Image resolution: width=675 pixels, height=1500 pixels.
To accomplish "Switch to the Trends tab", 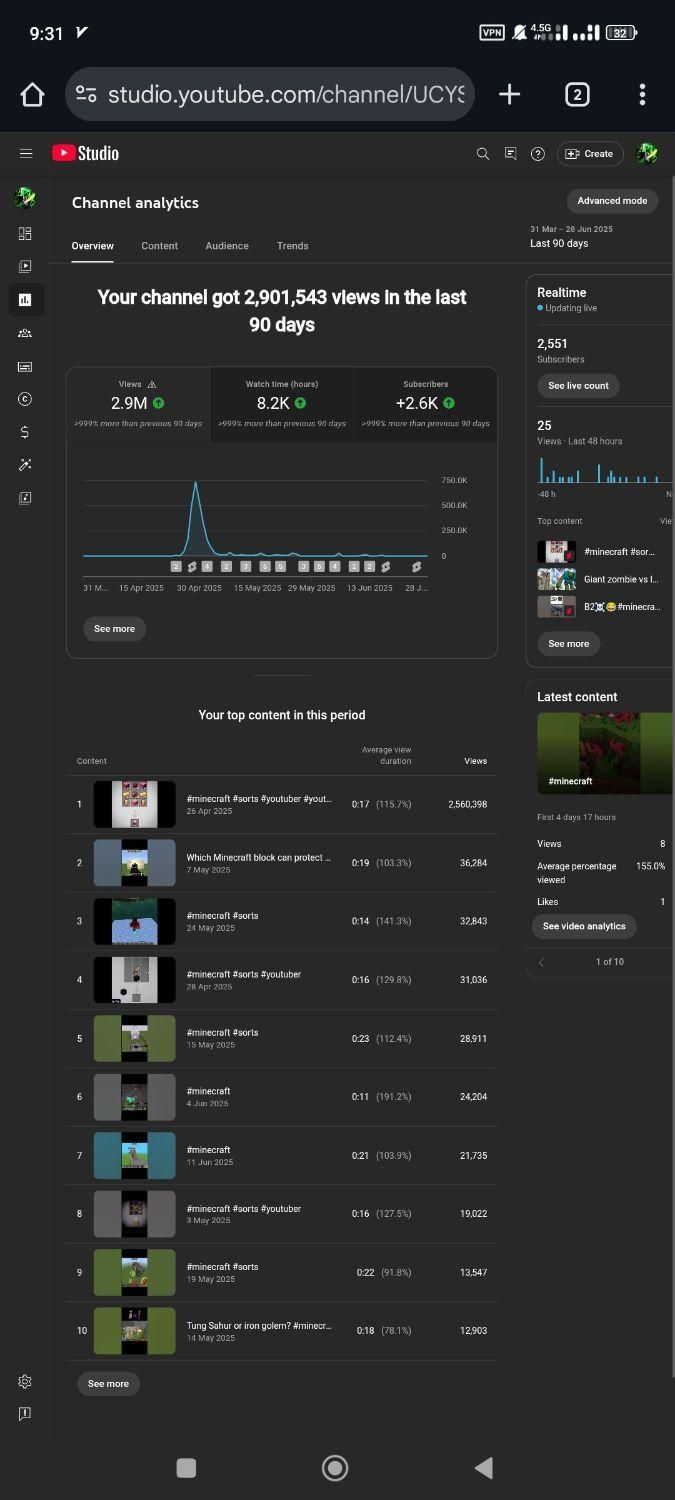I will (x=293, y=246).
